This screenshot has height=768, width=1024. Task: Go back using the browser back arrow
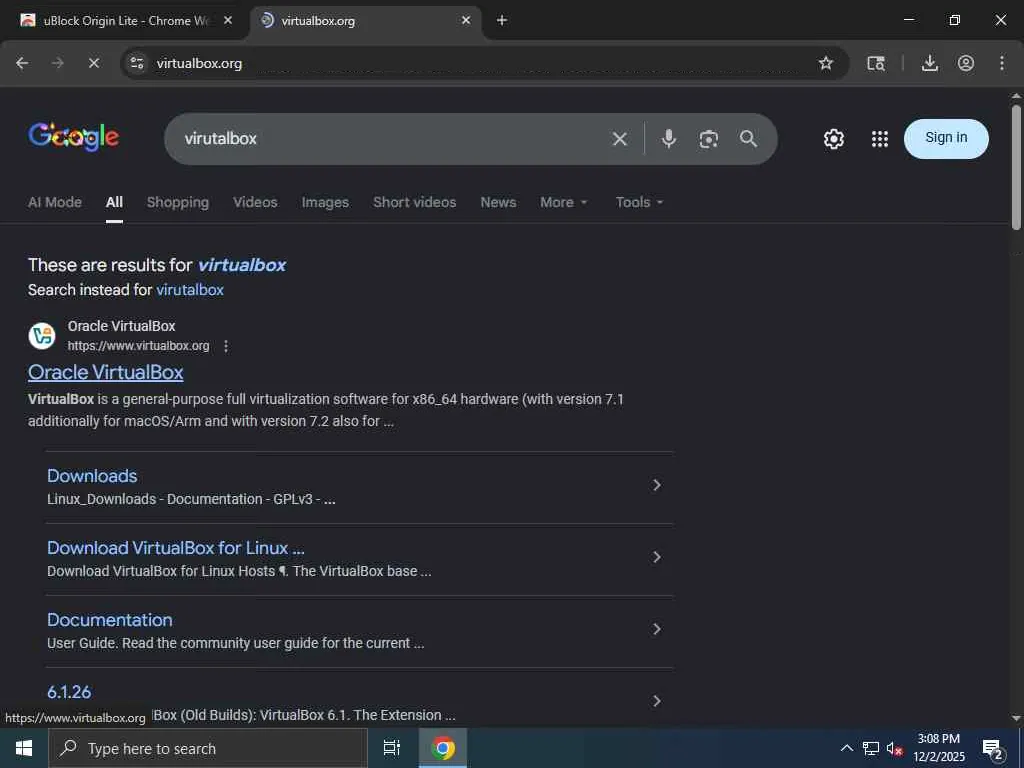(x=22, y=63)
